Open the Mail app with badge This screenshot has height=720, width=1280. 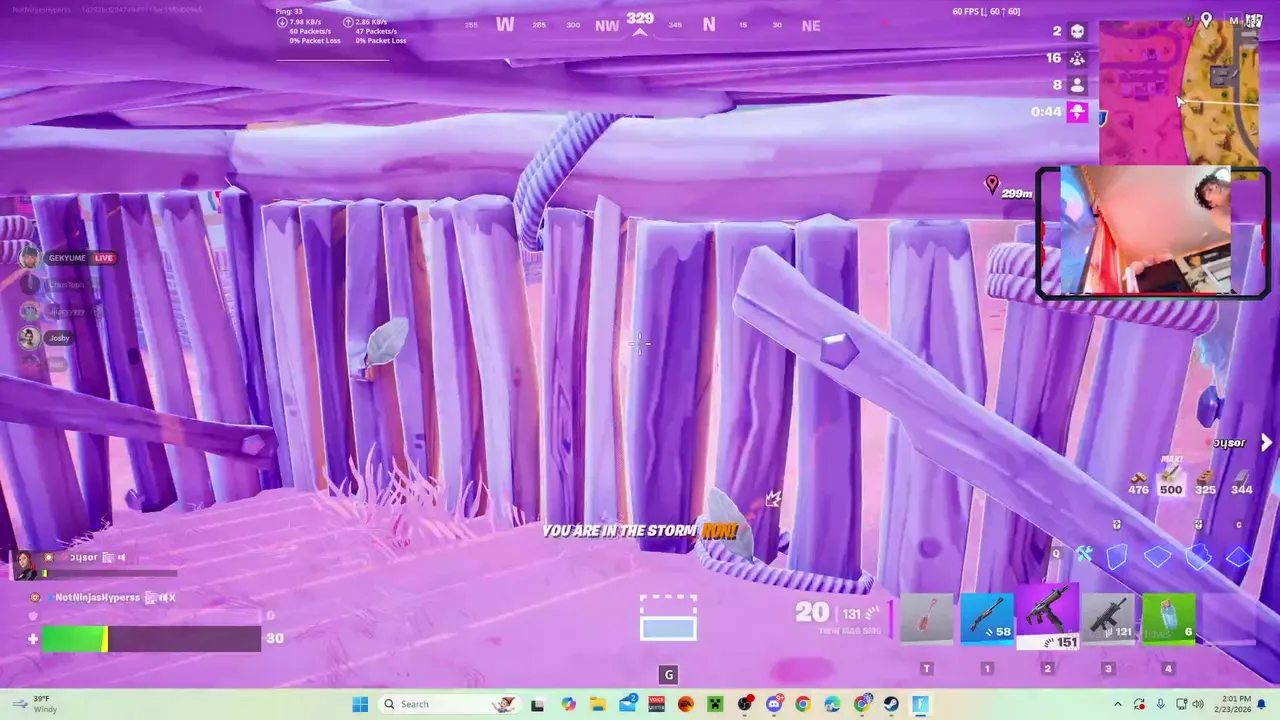tap(627, 704)
